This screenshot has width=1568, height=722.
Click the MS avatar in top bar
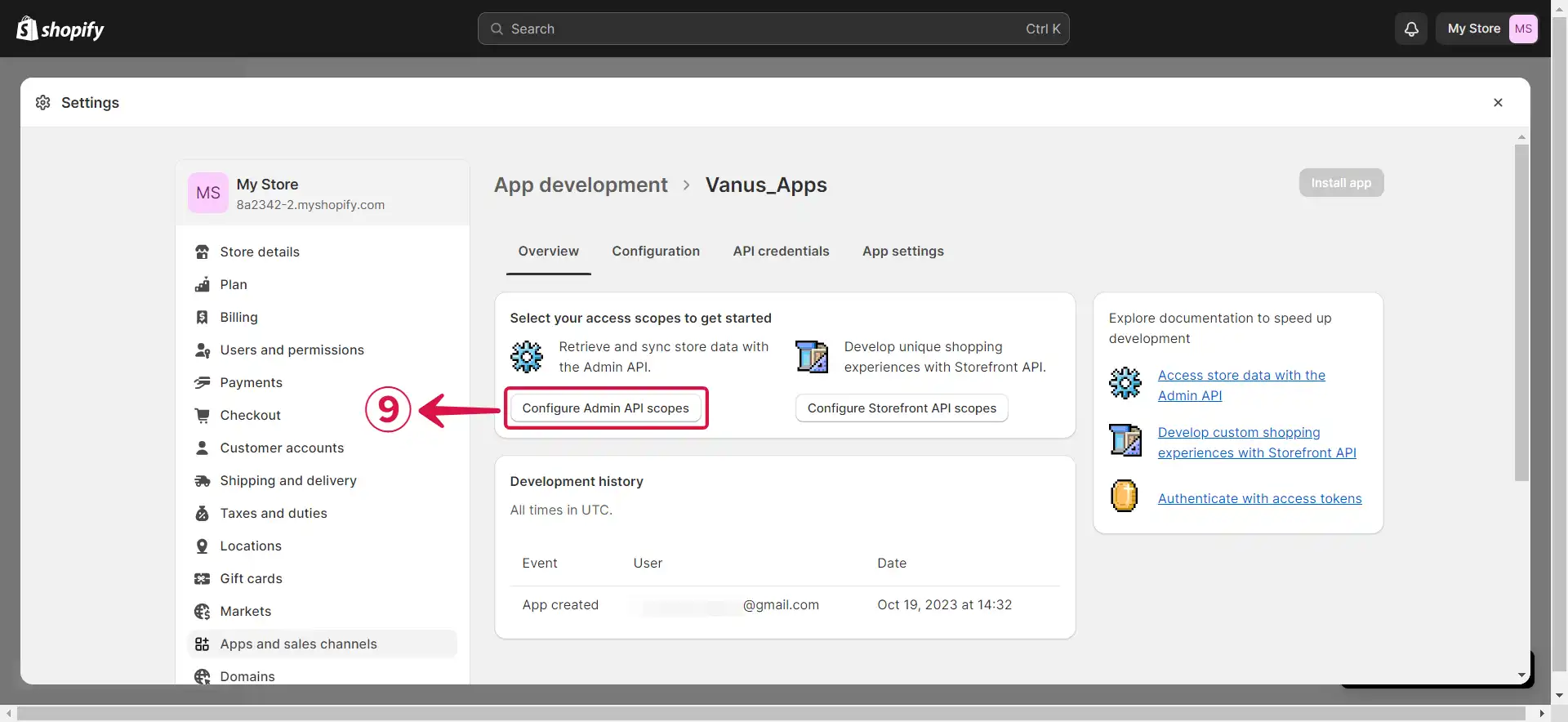coord(1523,29)
